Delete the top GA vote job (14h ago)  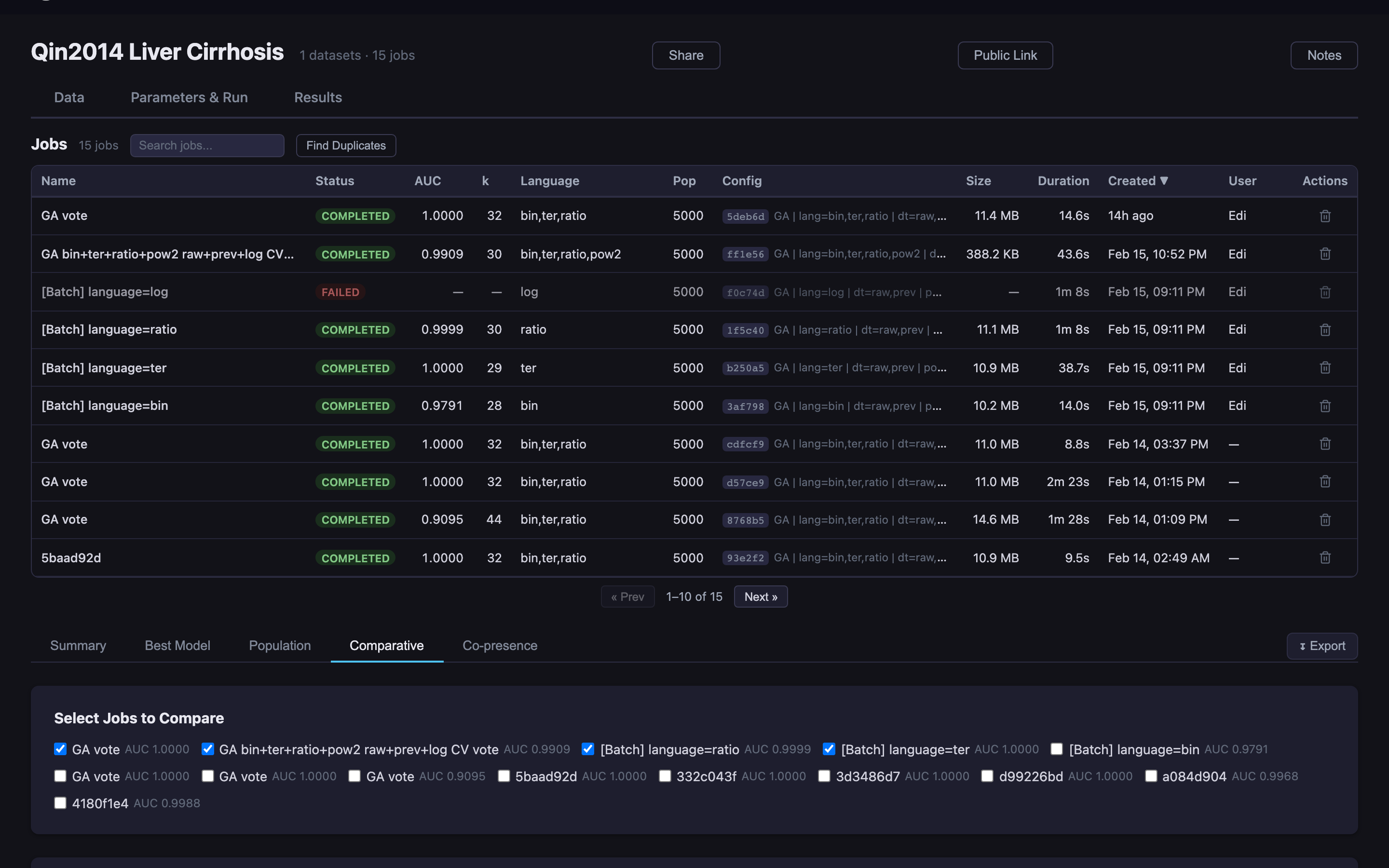click(x=1325, y=216)
